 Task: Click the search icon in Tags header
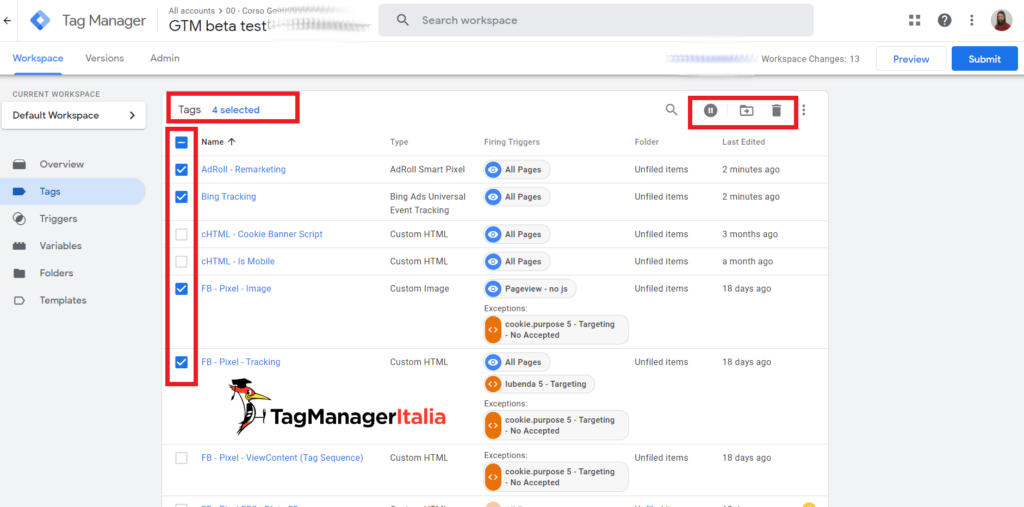[x=671, y=110]
